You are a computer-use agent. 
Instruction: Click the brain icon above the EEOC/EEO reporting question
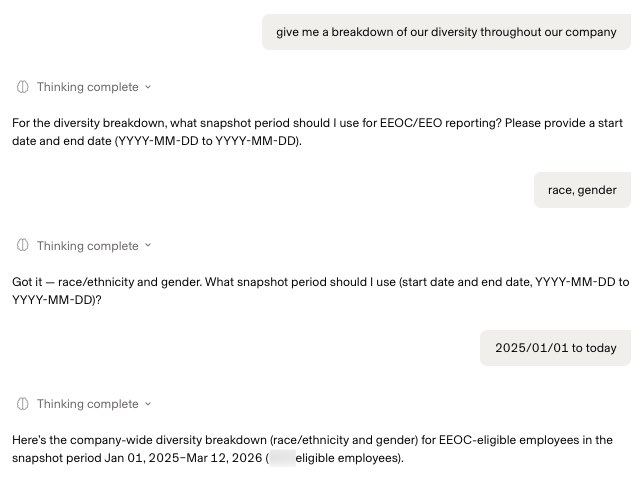22,87
